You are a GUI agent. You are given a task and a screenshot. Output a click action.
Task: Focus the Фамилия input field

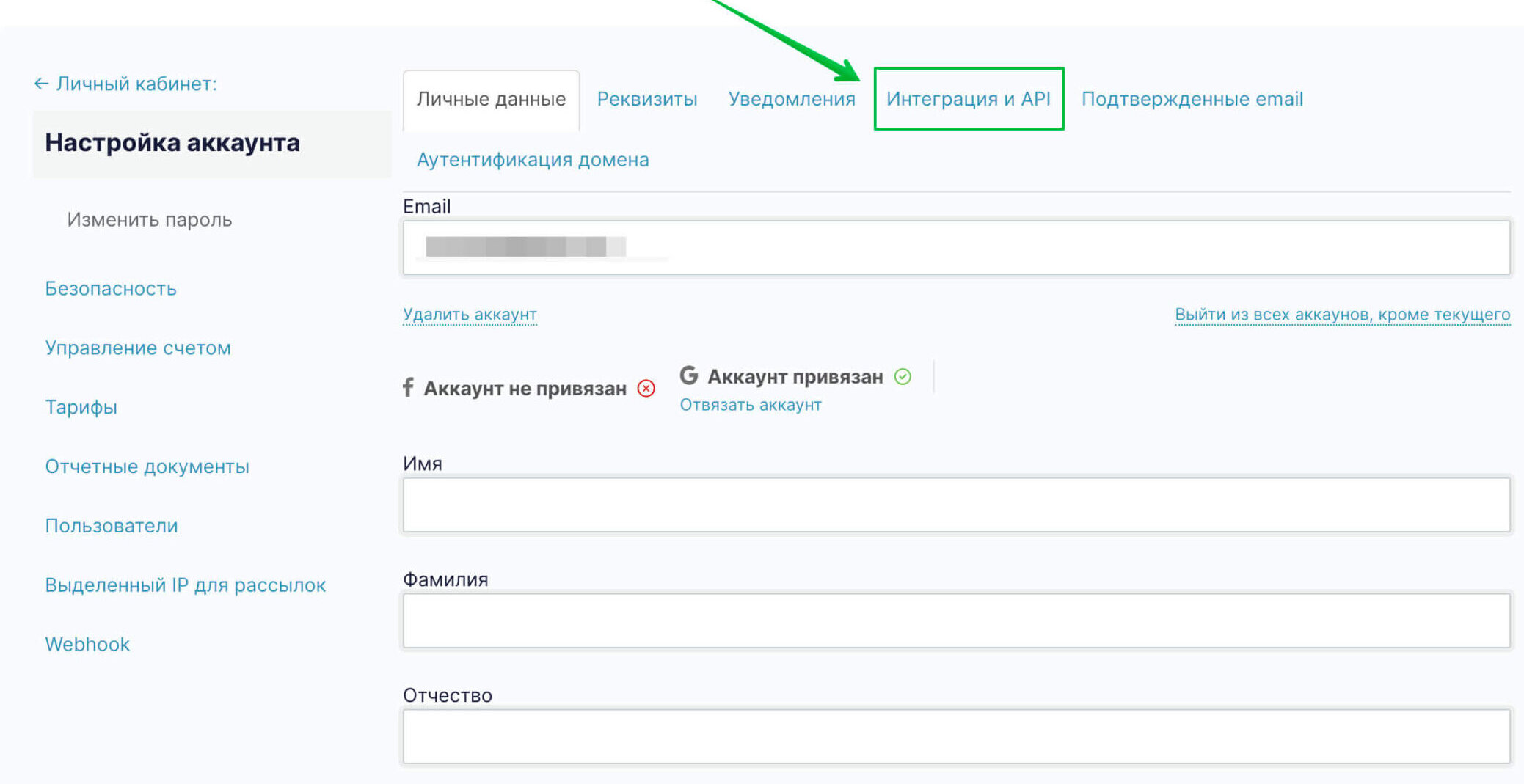point(956,621)
